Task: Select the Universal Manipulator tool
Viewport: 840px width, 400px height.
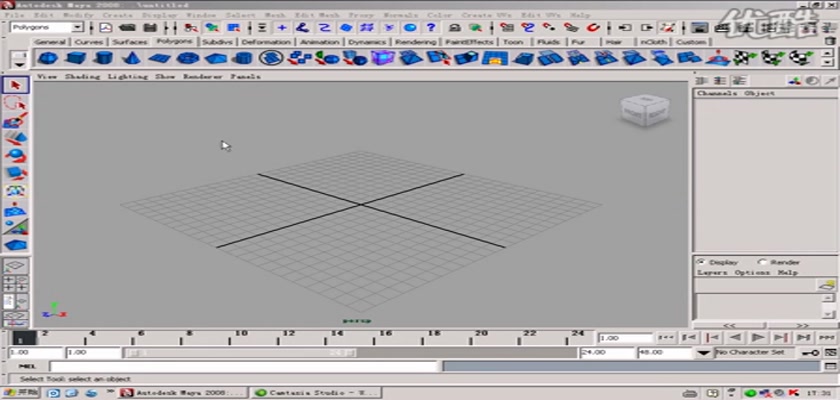Action: pos(16,191)
